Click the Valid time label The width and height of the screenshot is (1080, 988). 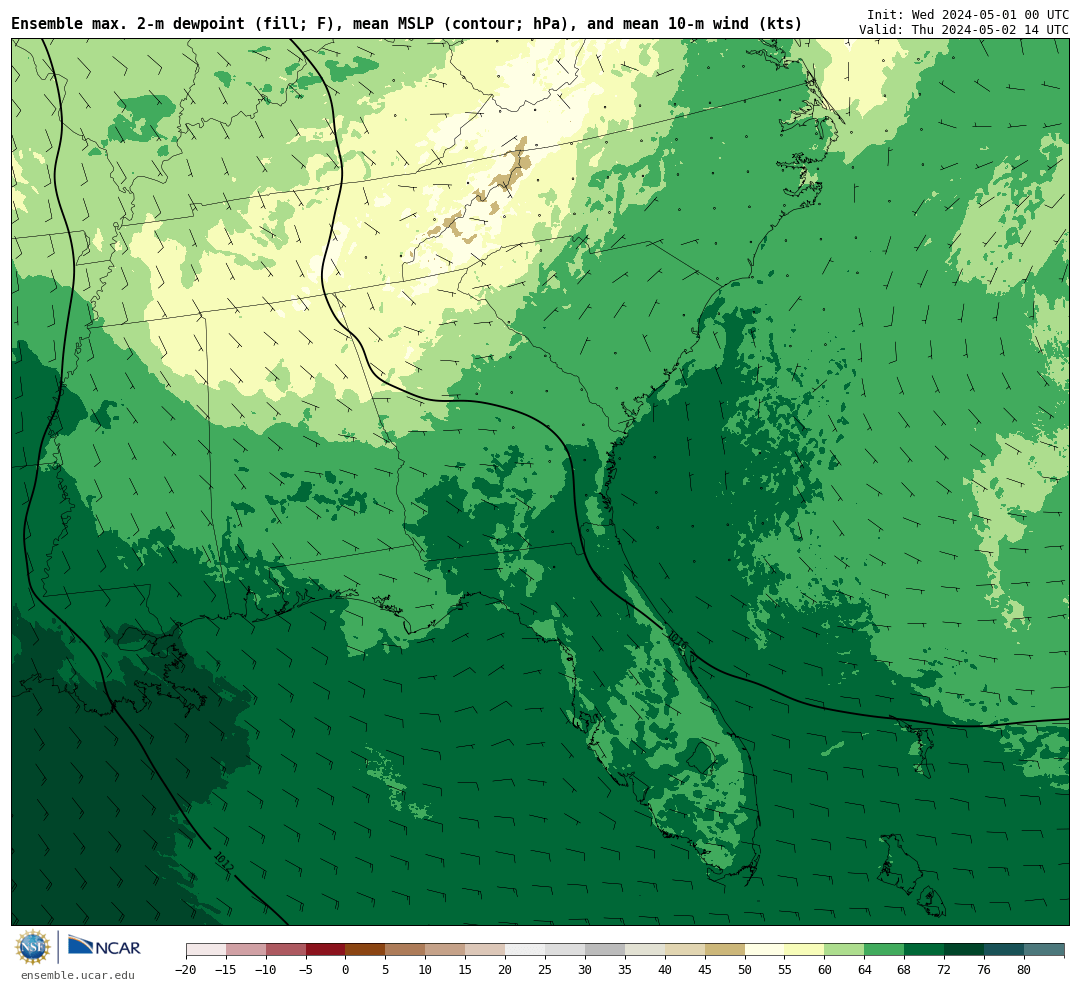[x=964, y=30]
